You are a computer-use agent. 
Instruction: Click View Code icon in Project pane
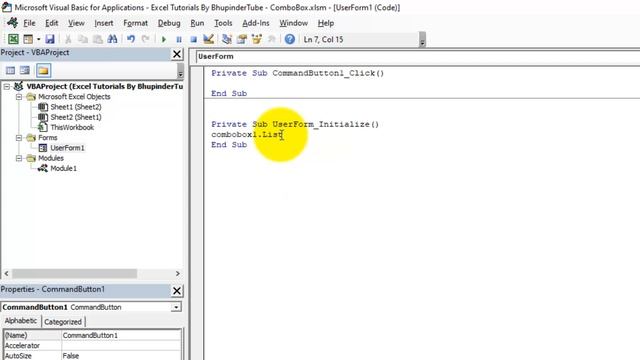(10, 71)
